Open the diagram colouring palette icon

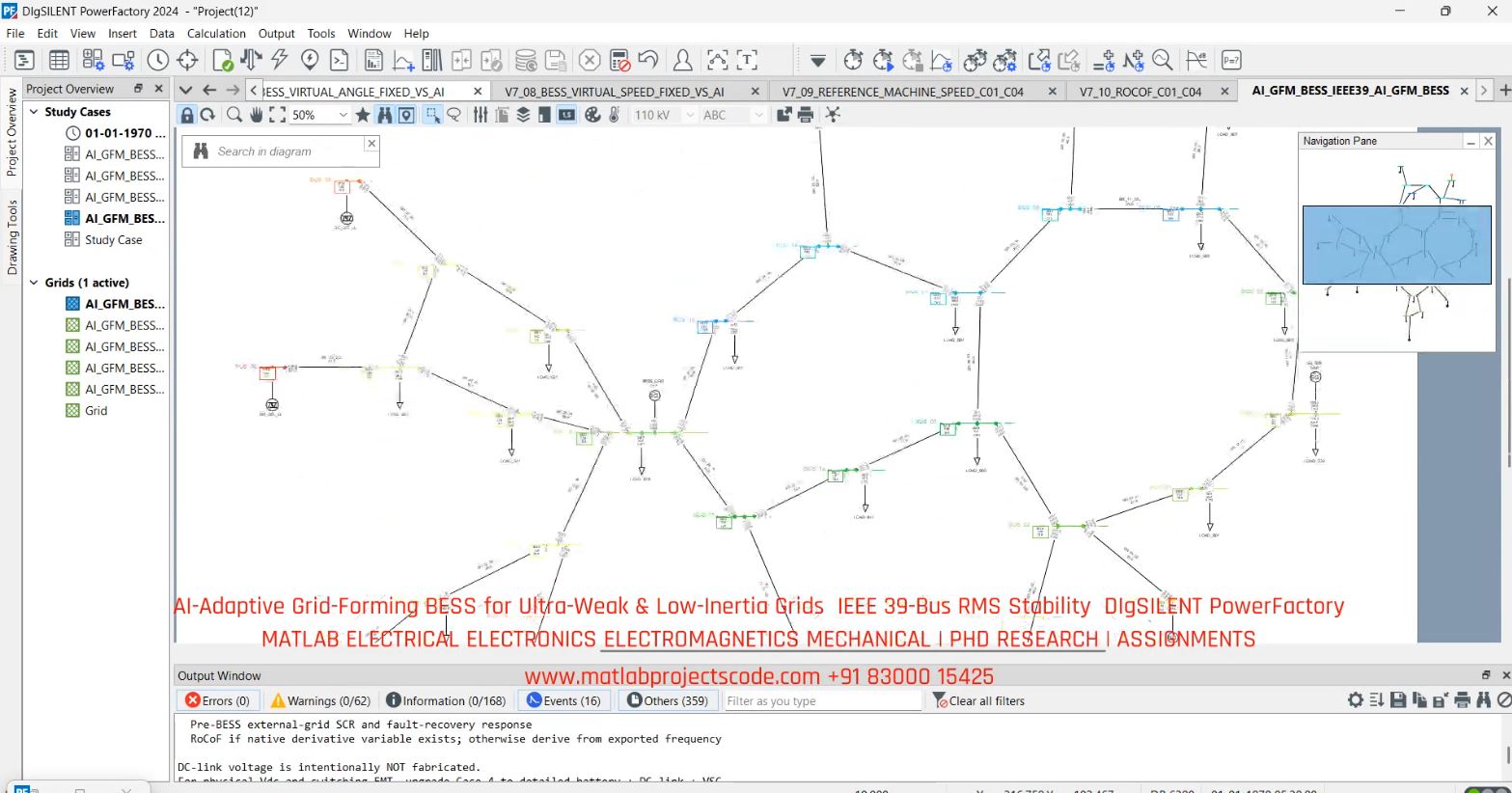(592, 115)
